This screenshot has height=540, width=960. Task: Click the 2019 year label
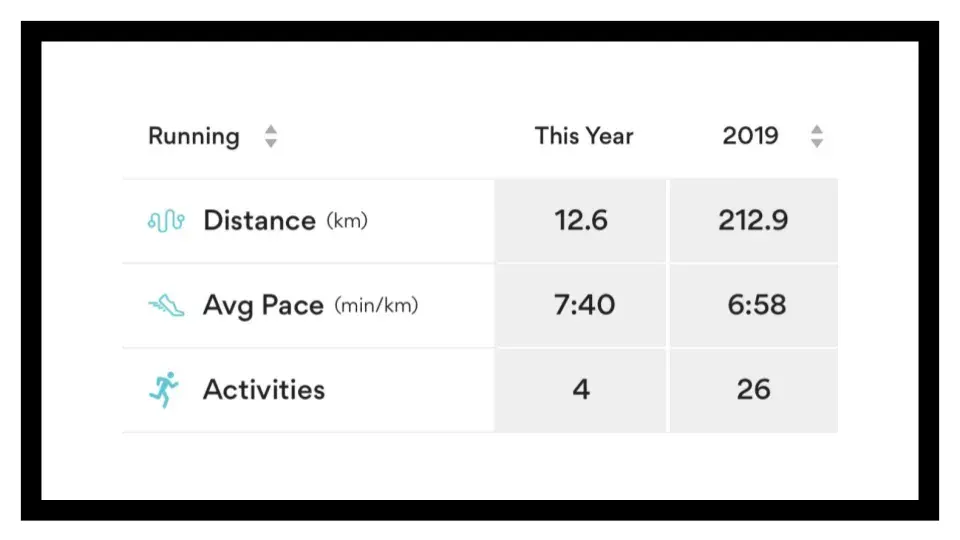(750, 136)
